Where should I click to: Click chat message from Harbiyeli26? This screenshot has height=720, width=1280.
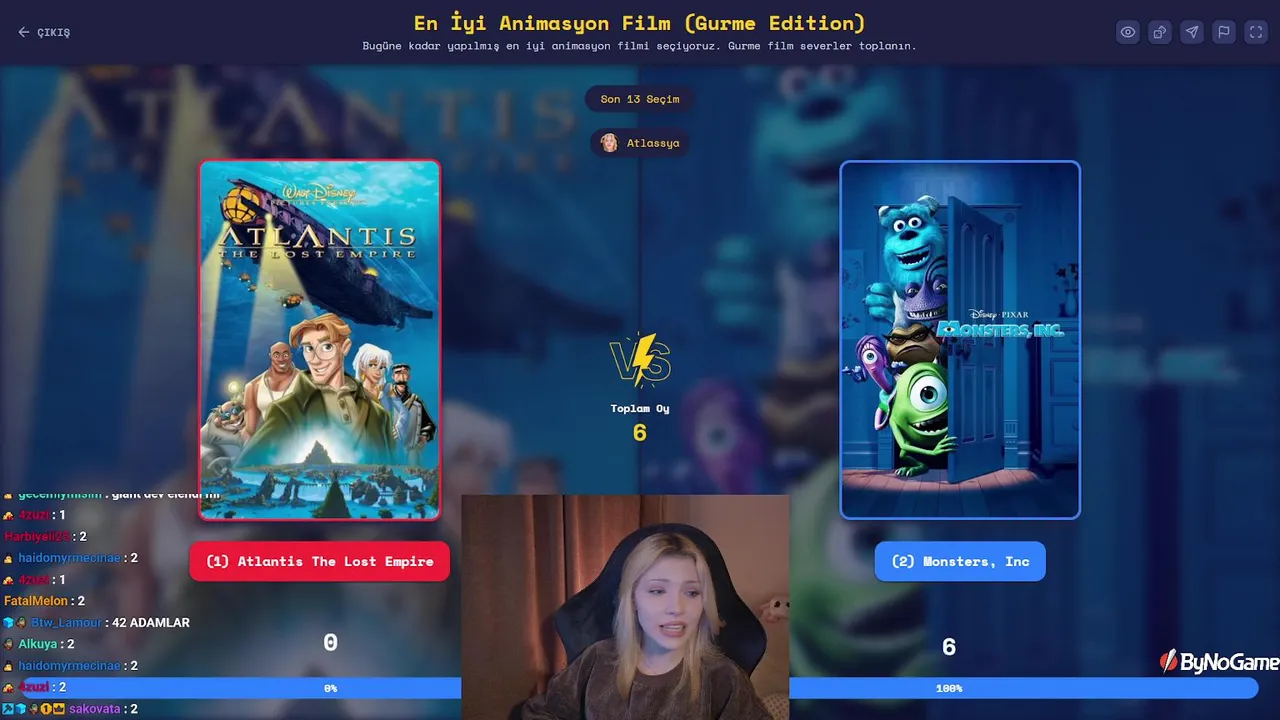click(45, 536)
